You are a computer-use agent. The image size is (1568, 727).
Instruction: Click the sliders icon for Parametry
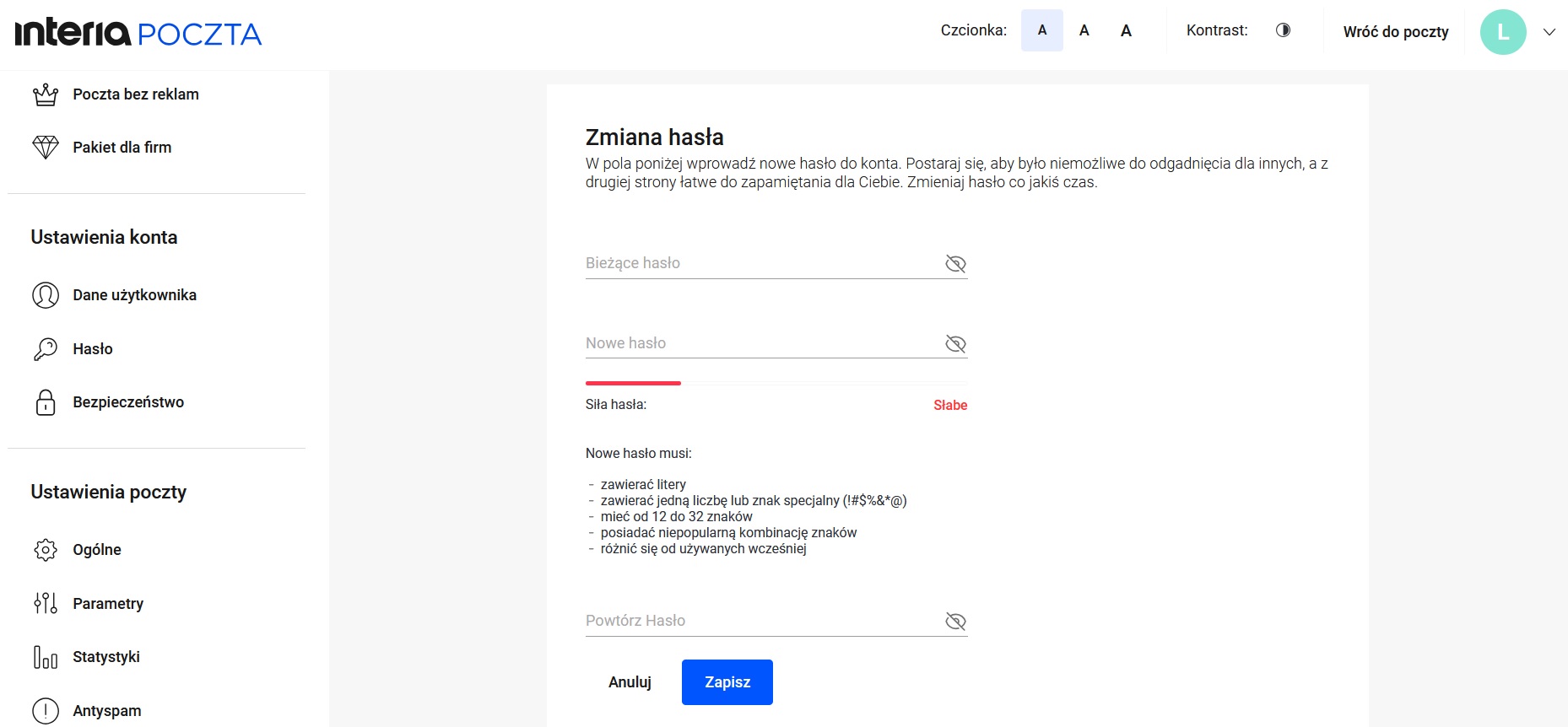point(46,603)
